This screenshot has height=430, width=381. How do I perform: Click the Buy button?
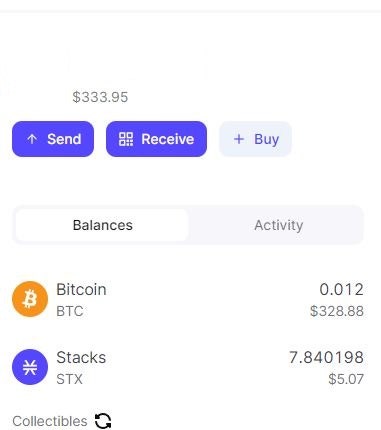click(x=255, y=139)
